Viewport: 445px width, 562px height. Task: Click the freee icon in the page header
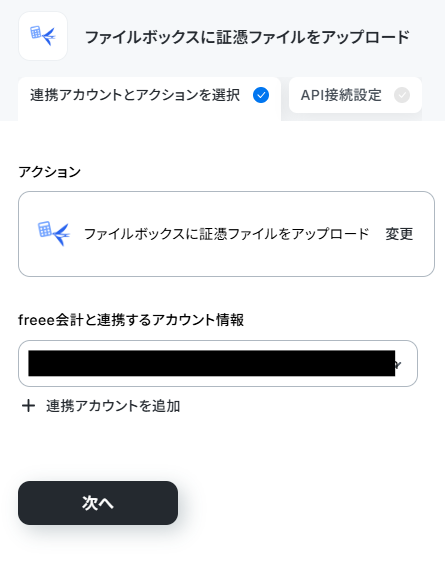pos(43,36)
